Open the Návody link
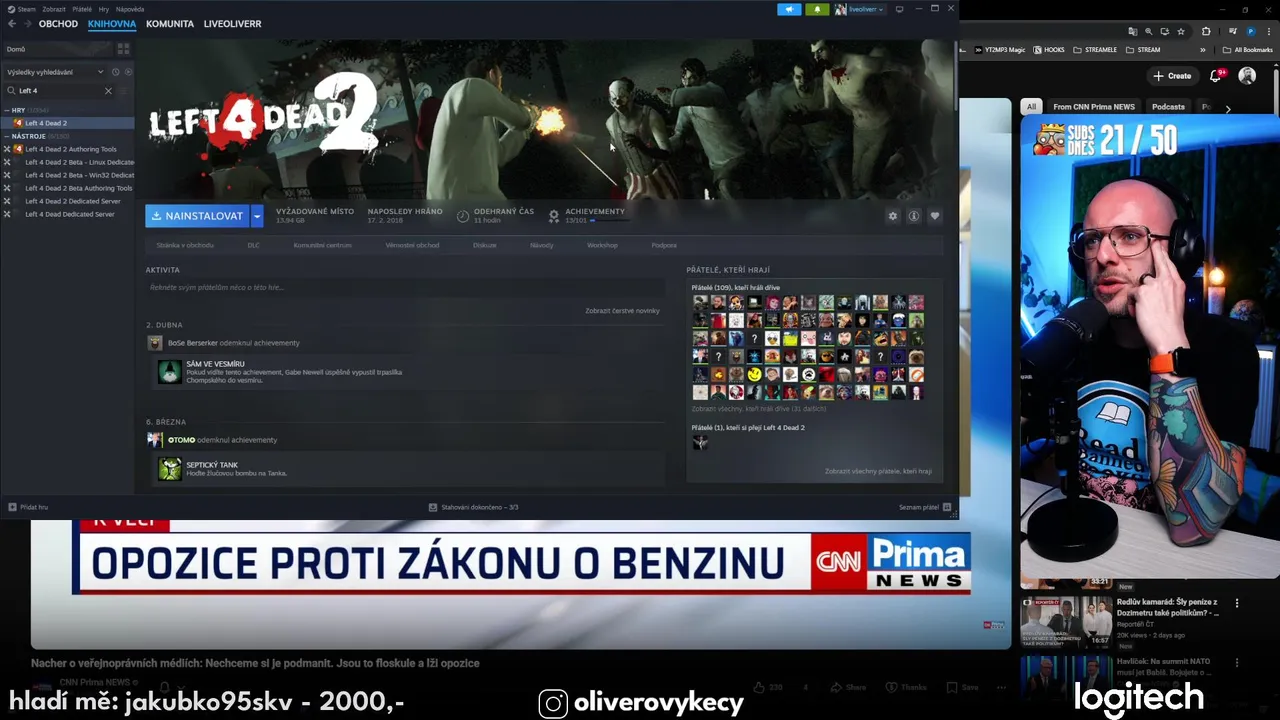The image size is (1280, 720). click(541, 245)
